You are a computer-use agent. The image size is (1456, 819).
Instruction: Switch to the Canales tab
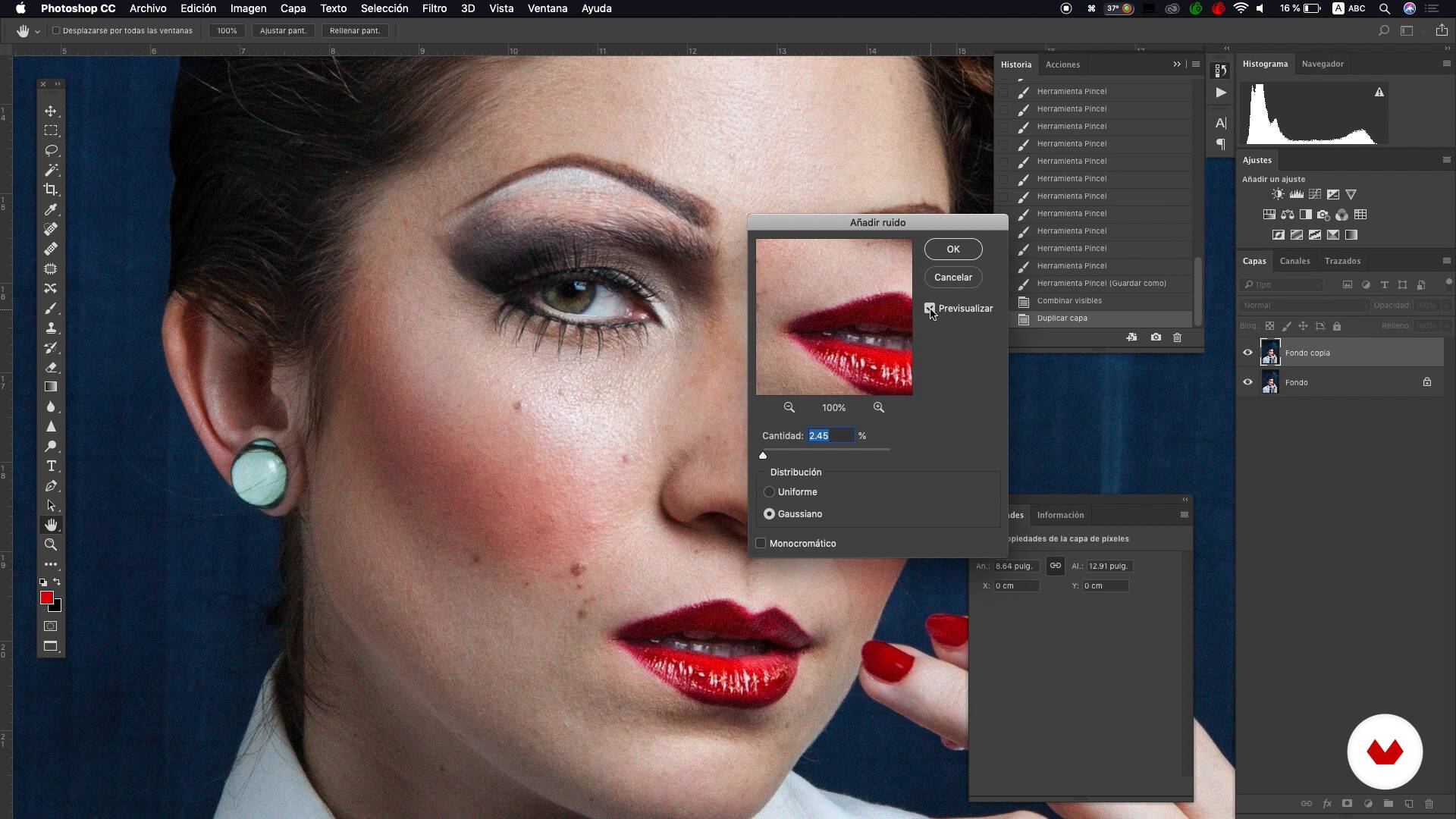coord(1294,261)
